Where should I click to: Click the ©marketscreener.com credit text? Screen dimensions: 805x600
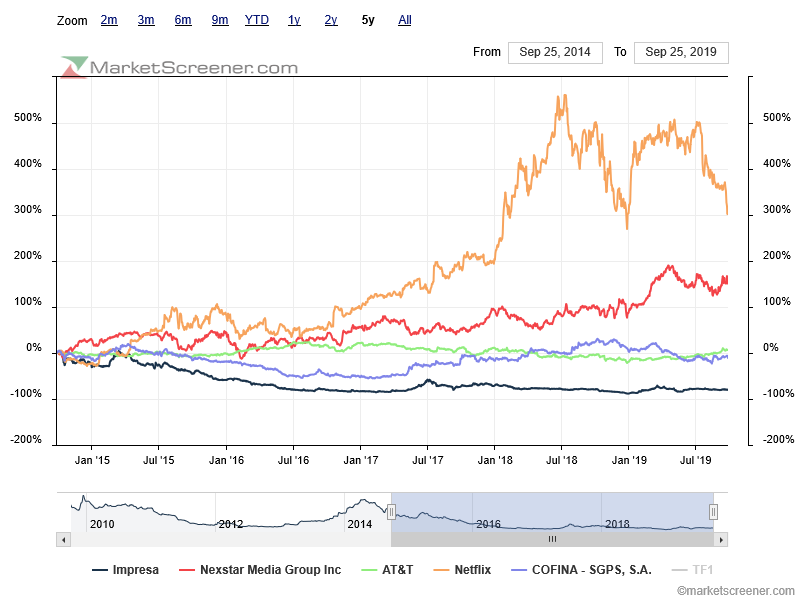[x=735, y=591]
